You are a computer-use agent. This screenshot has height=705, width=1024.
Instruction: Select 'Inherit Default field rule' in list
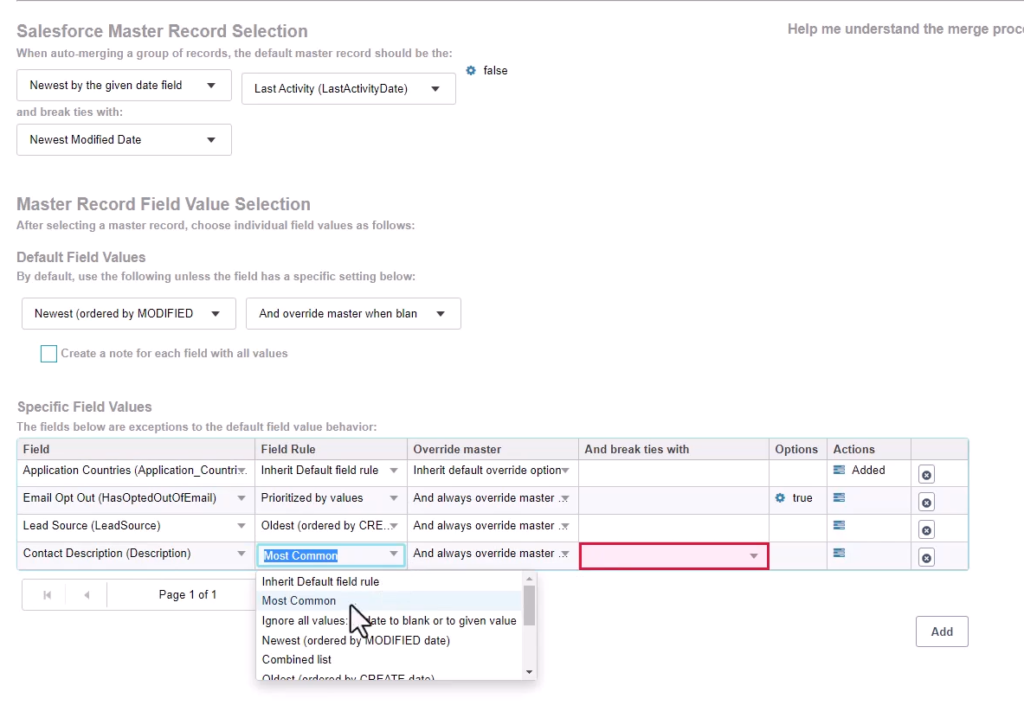tap(389, 582)
